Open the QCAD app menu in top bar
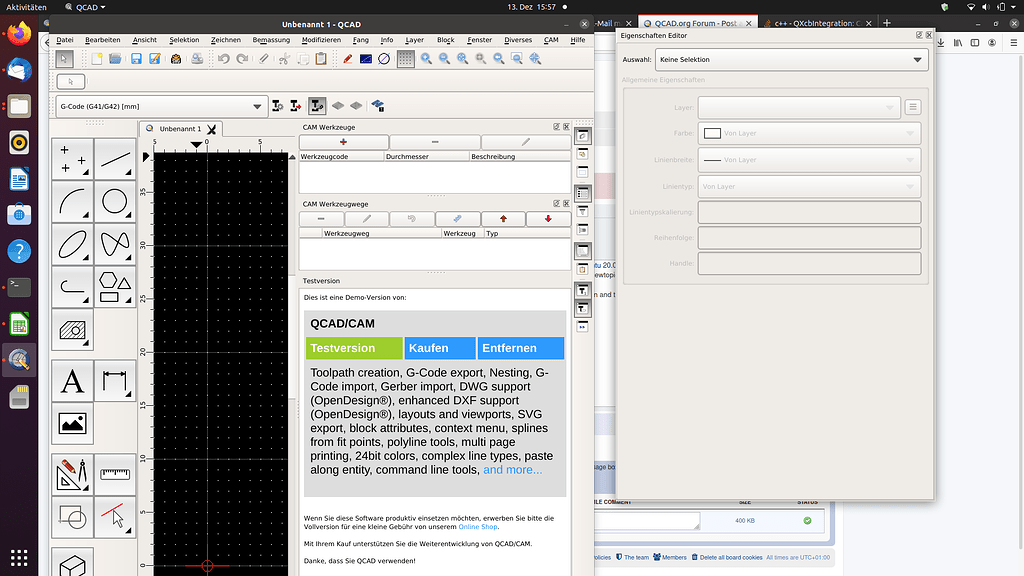This screenshot has height=576, width=1024. coord(86,7)
